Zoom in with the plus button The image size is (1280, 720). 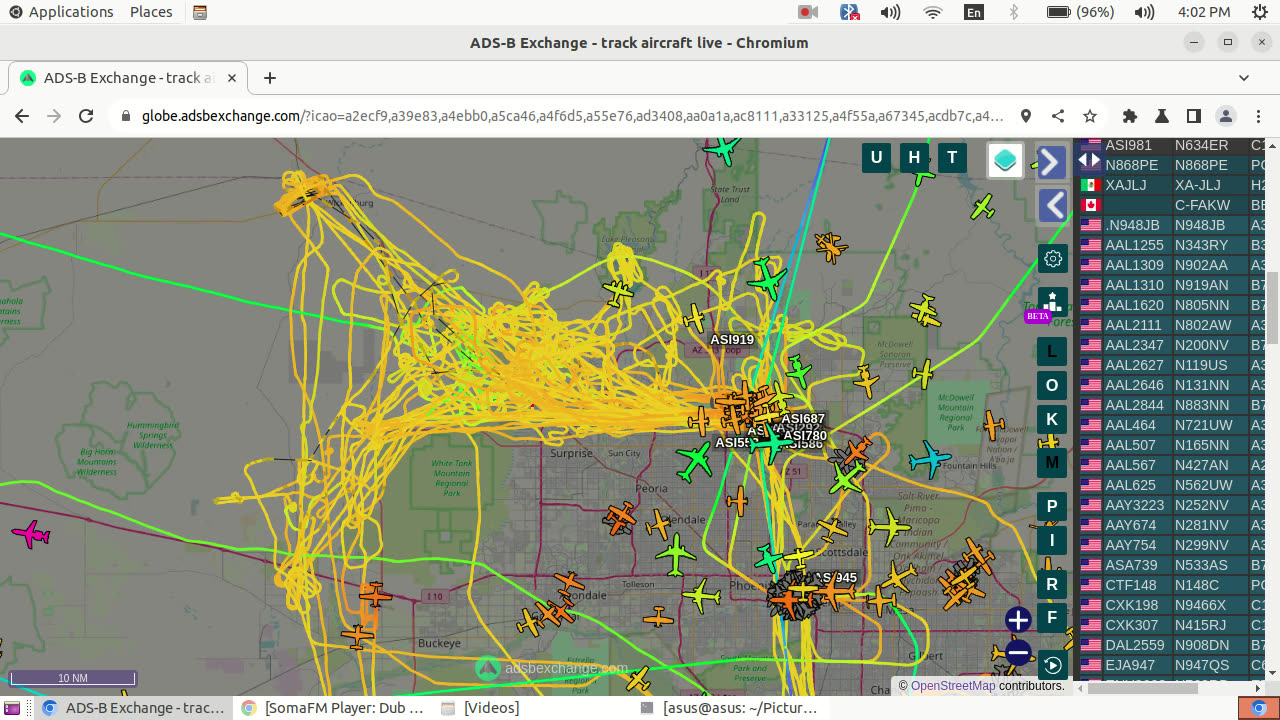(x=1018, y=620)
